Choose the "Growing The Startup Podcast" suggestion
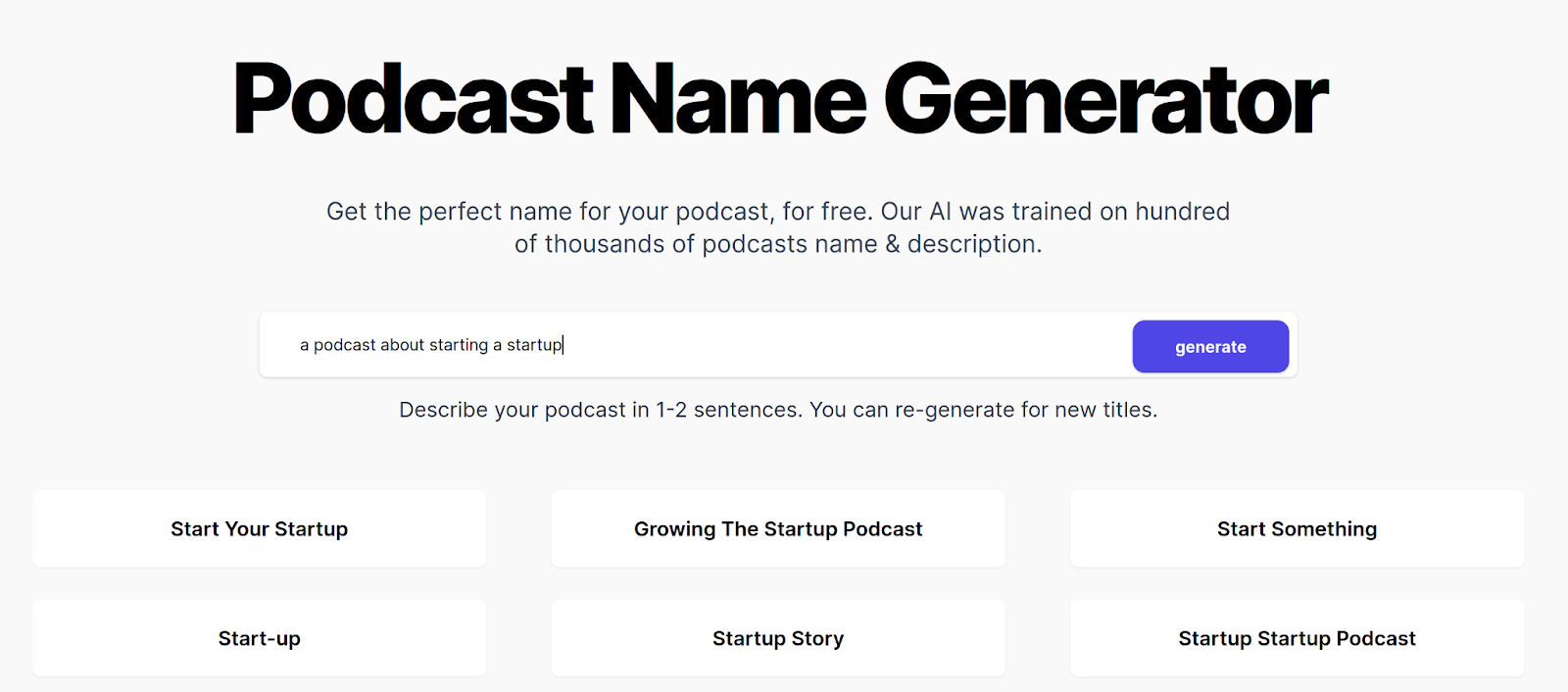Screen dimensions: 1568x692 pyautogui.click(x=778, y=529)
